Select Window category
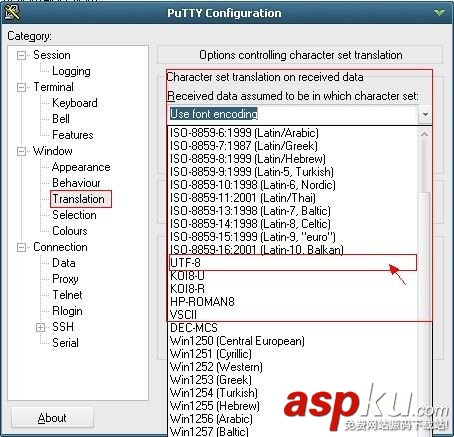 tap(52, 151)
